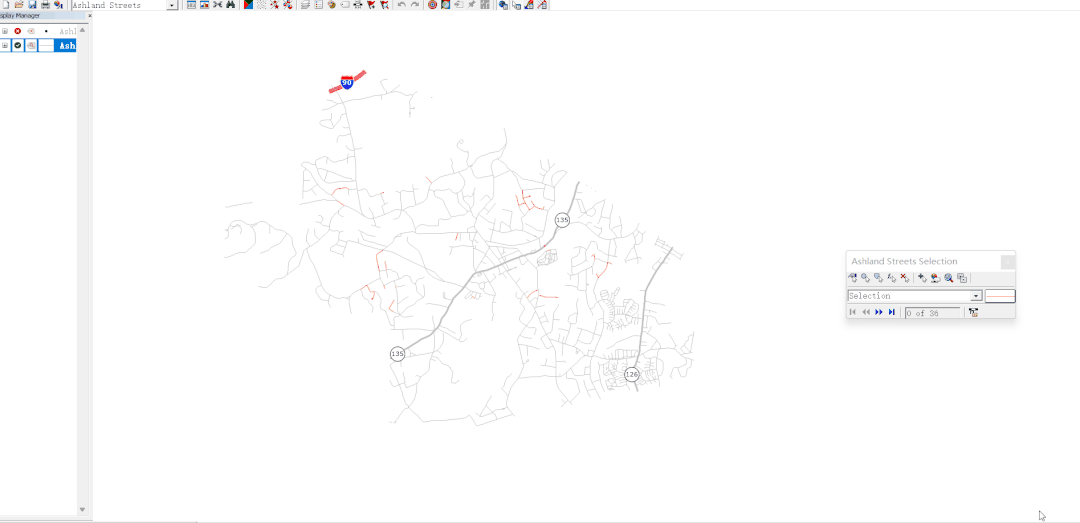Open a file with folder icon
The image size is (1080, 523).
click(x=19, y=5)
